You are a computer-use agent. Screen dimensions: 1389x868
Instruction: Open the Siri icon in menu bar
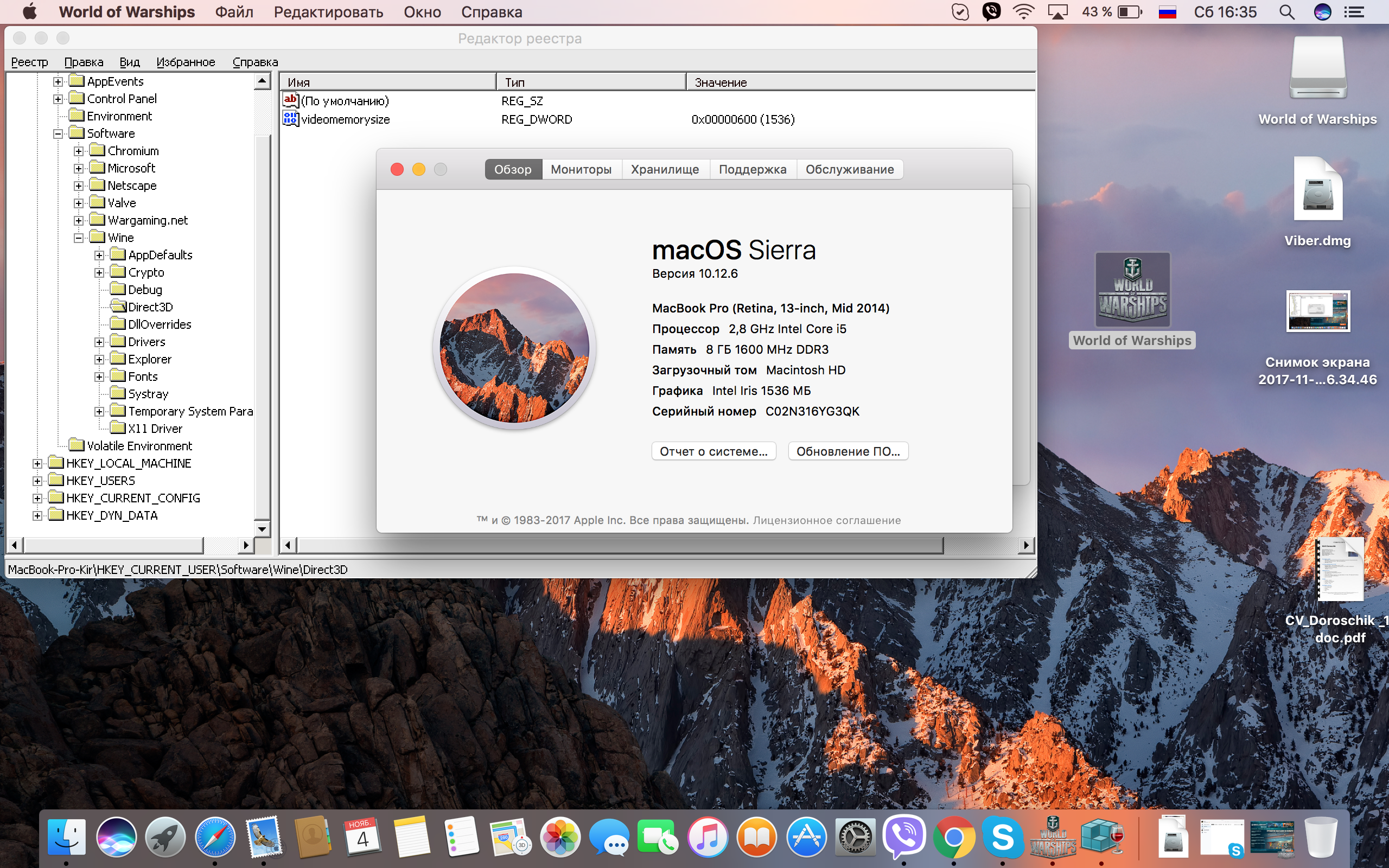click(1322, 12)
